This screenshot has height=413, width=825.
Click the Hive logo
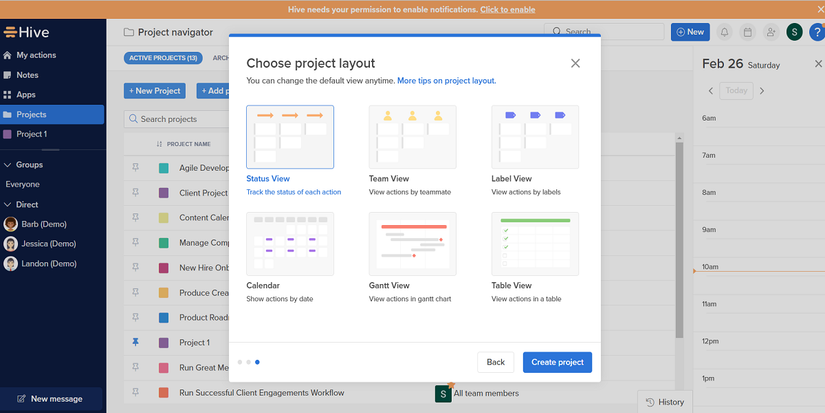(x=26, y=32)
